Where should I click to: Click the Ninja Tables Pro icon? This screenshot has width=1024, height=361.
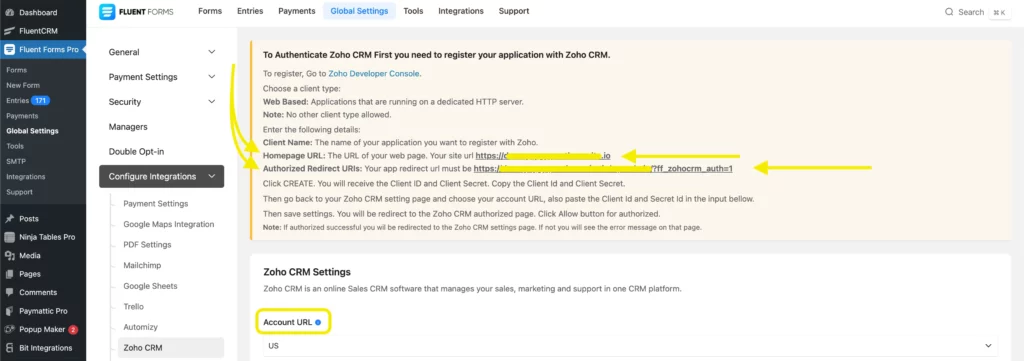point(10,237)
